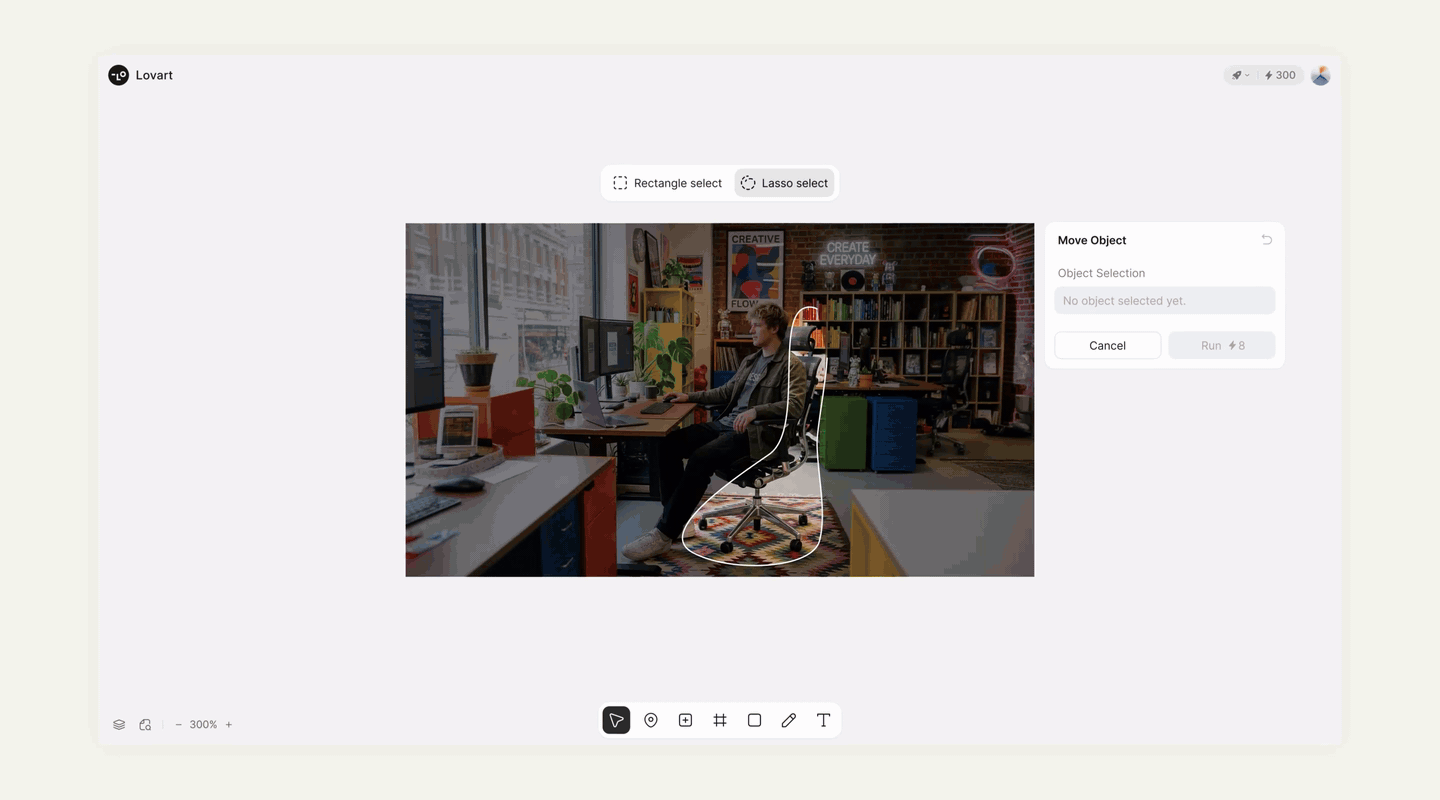Image resolution: width=1440 pixels, height=800 pixels.
Task: Cancel the Move Object operation
Action: point(1107,345)
